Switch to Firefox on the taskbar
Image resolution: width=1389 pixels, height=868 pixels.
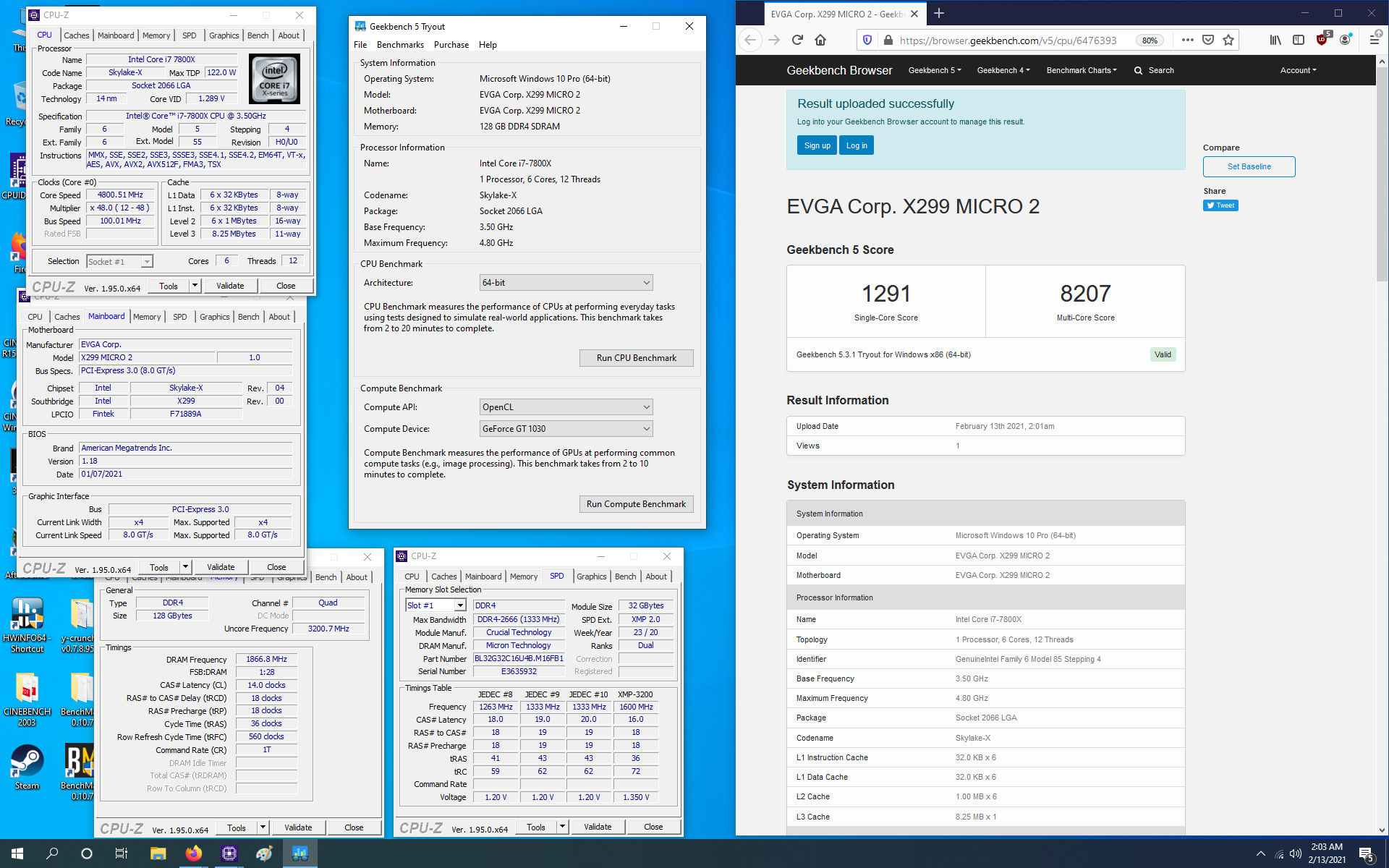193,854
